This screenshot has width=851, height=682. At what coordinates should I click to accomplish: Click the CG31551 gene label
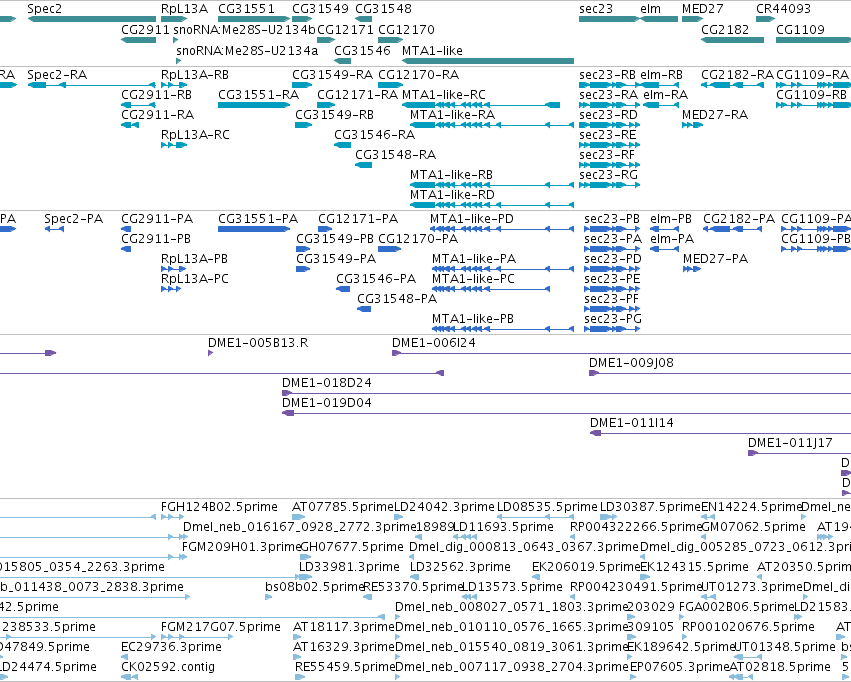coord(246,9)
